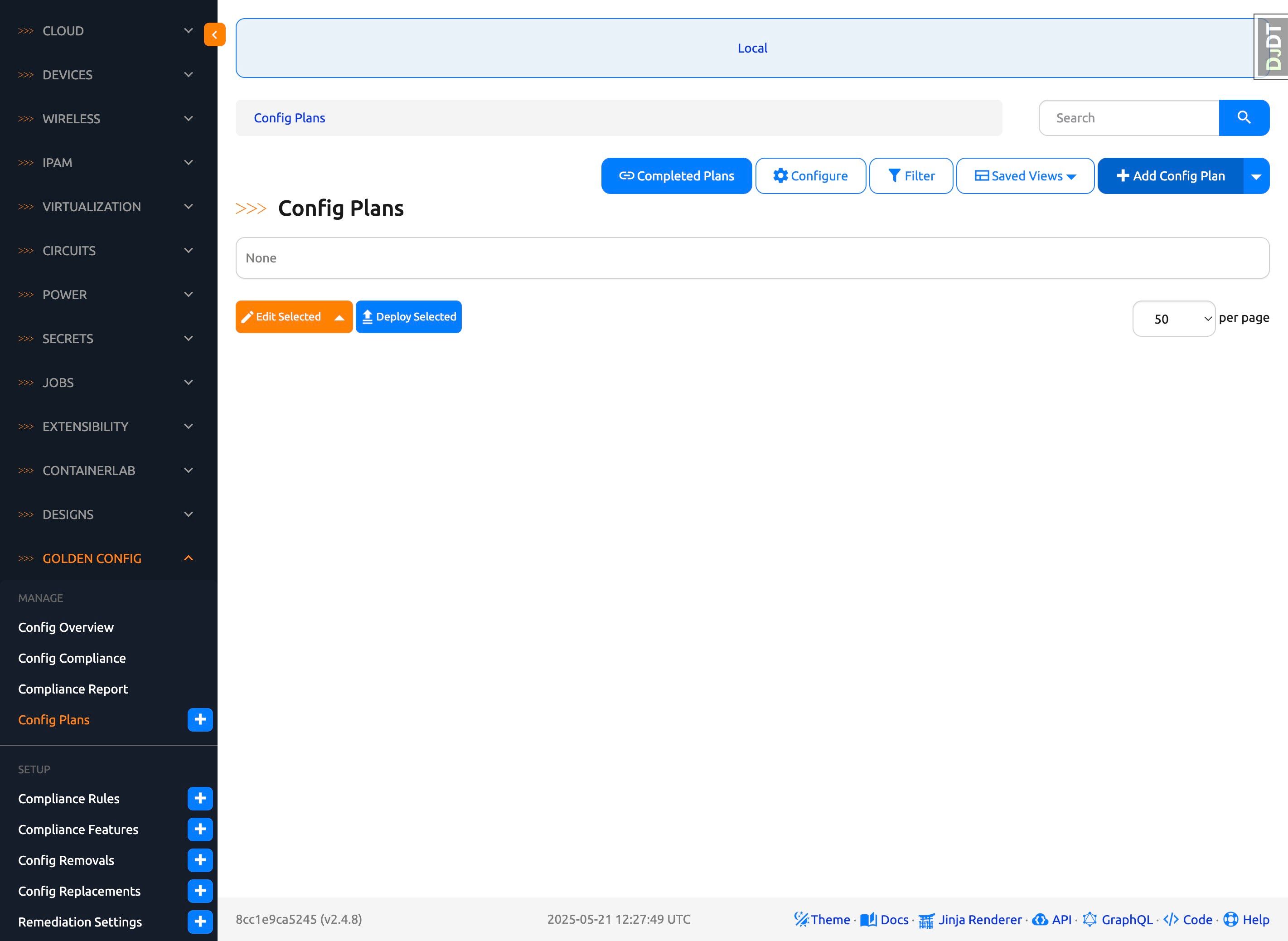Screen dimensions: 1288x941
Task: Open Config Compliance from the sidebar
Action: pyautogui.click(x=72, y=658)
